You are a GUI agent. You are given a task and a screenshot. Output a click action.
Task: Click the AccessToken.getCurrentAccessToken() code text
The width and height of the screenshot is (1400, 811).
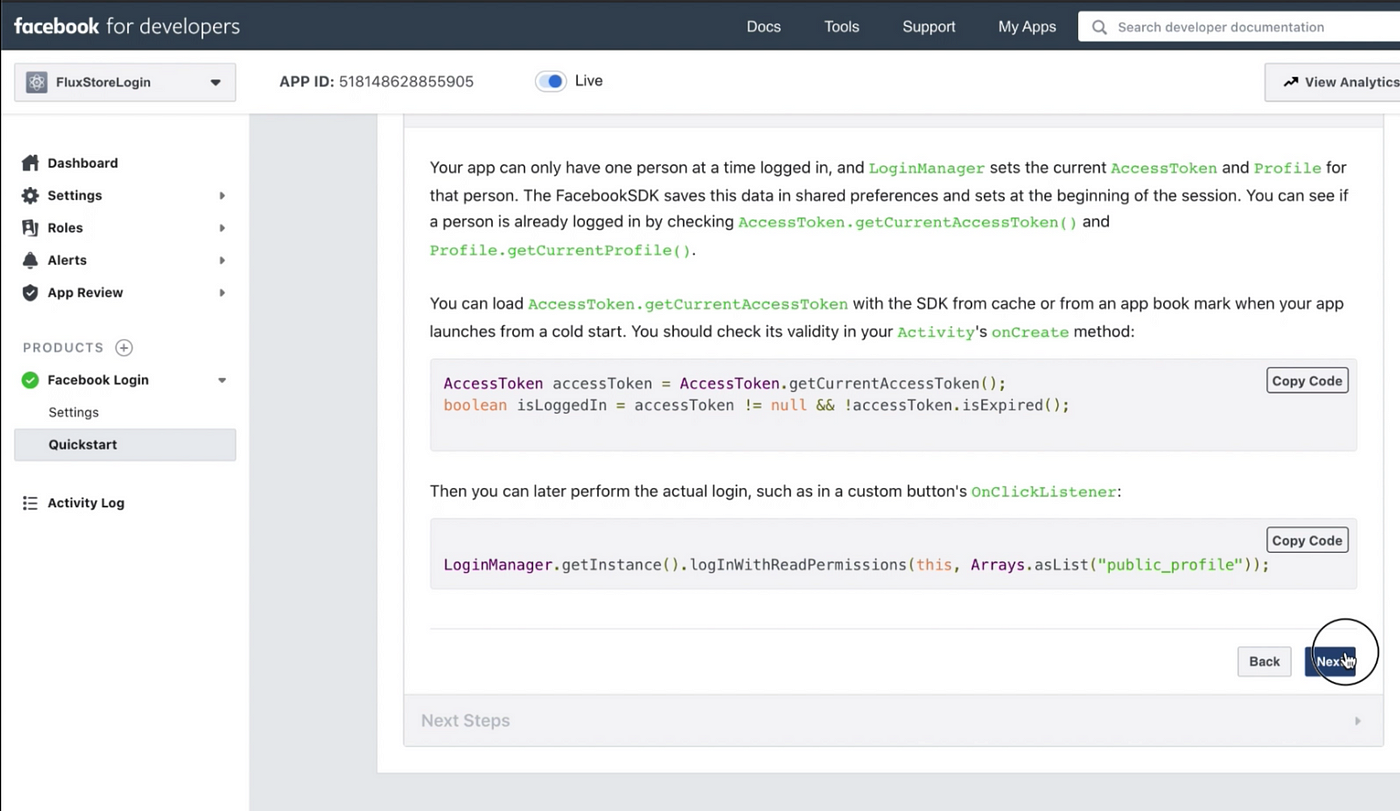[x=907, y=222]
